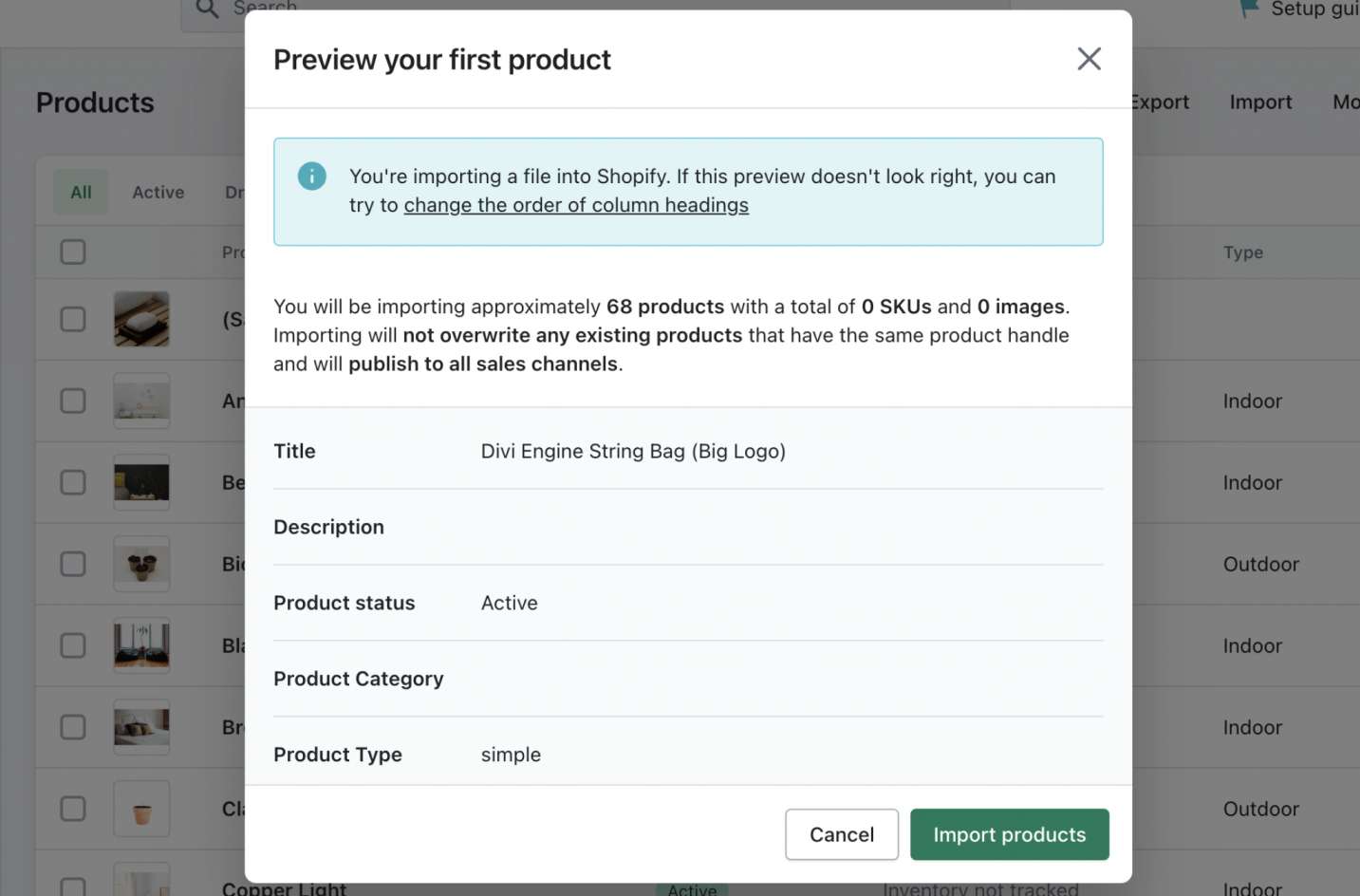
Task: Open change the order of column headings link
Action: pos(576,205)
